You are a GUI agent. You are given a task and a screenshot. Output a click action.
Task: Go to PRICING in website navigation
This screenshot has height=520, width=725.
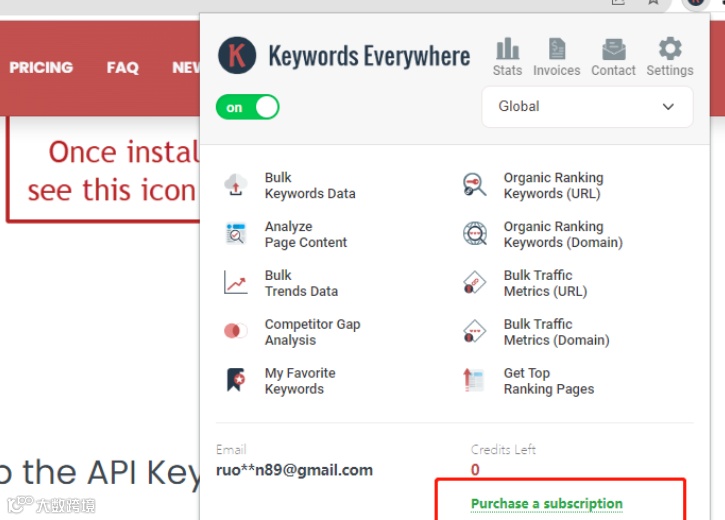click(41, 67)
